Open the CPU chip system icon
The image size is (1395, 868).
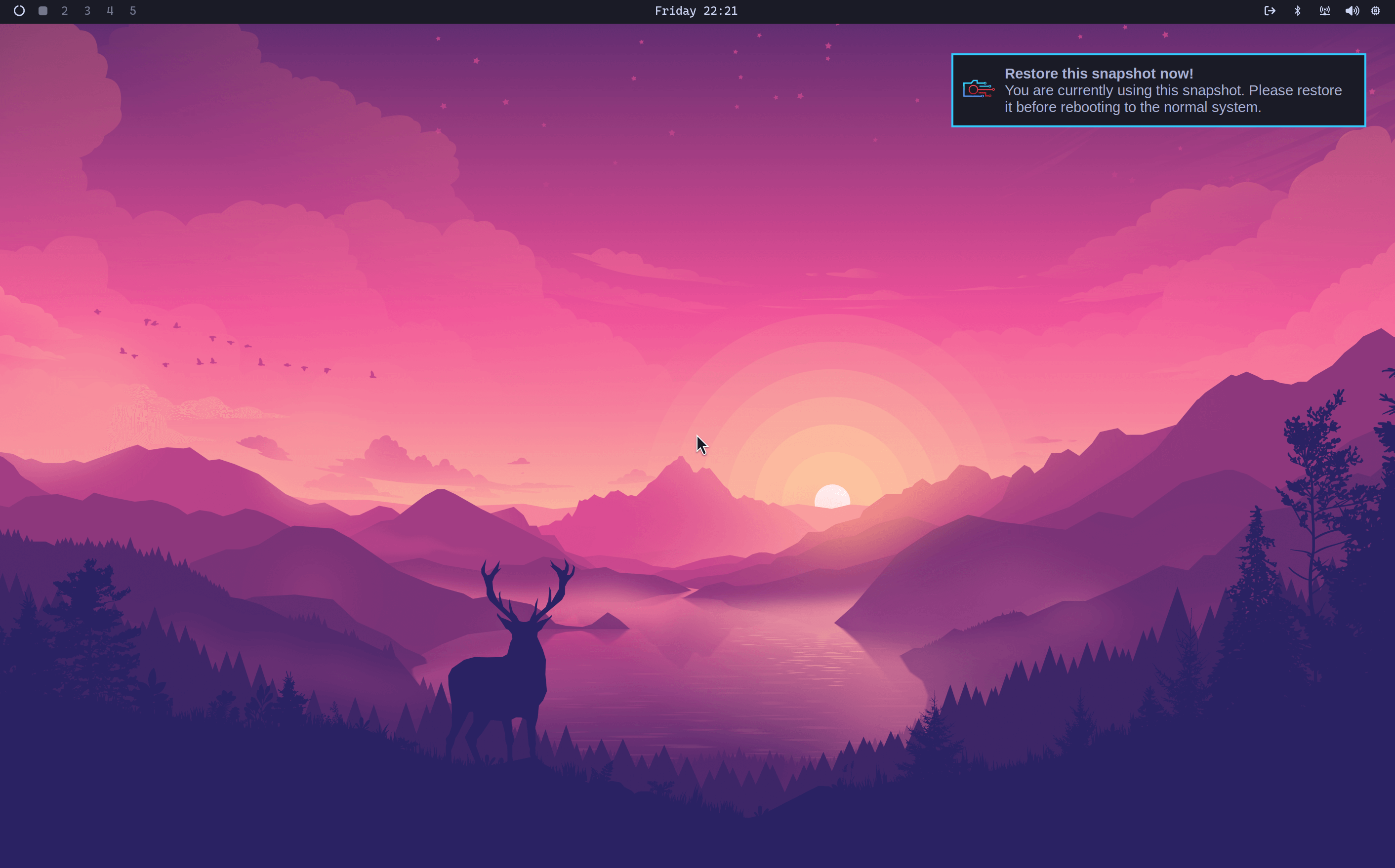click(x=1375, y=11)
